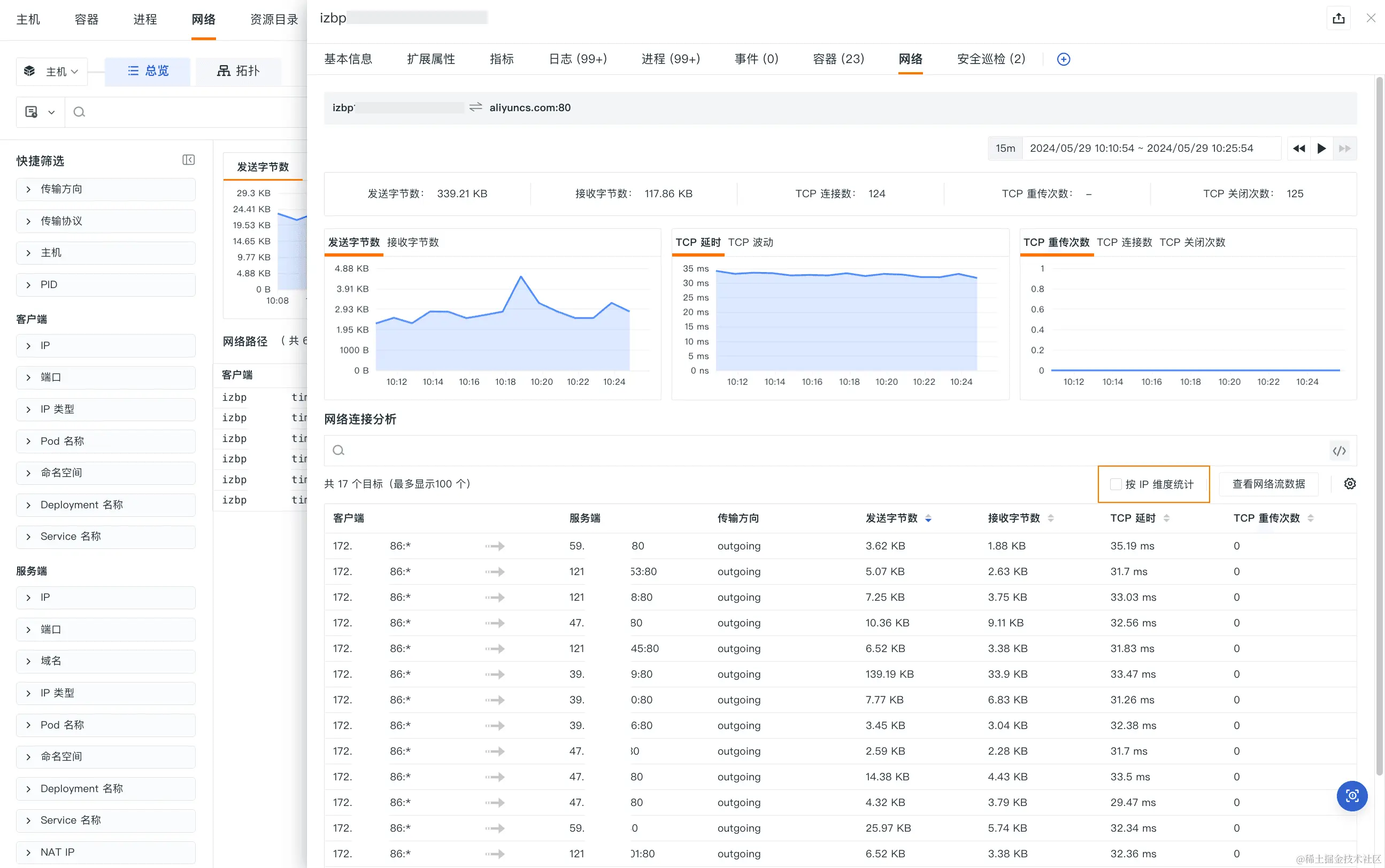The image size is (1385, 868).
Task: Sort by 发送字节数 column arrow
Action: pos(928,518)
